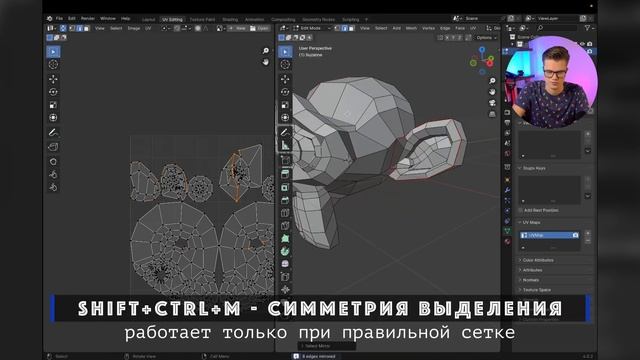Open the Outliner filter dropdown
Screen dimensions: 640x360
click(x=589, y=28)
